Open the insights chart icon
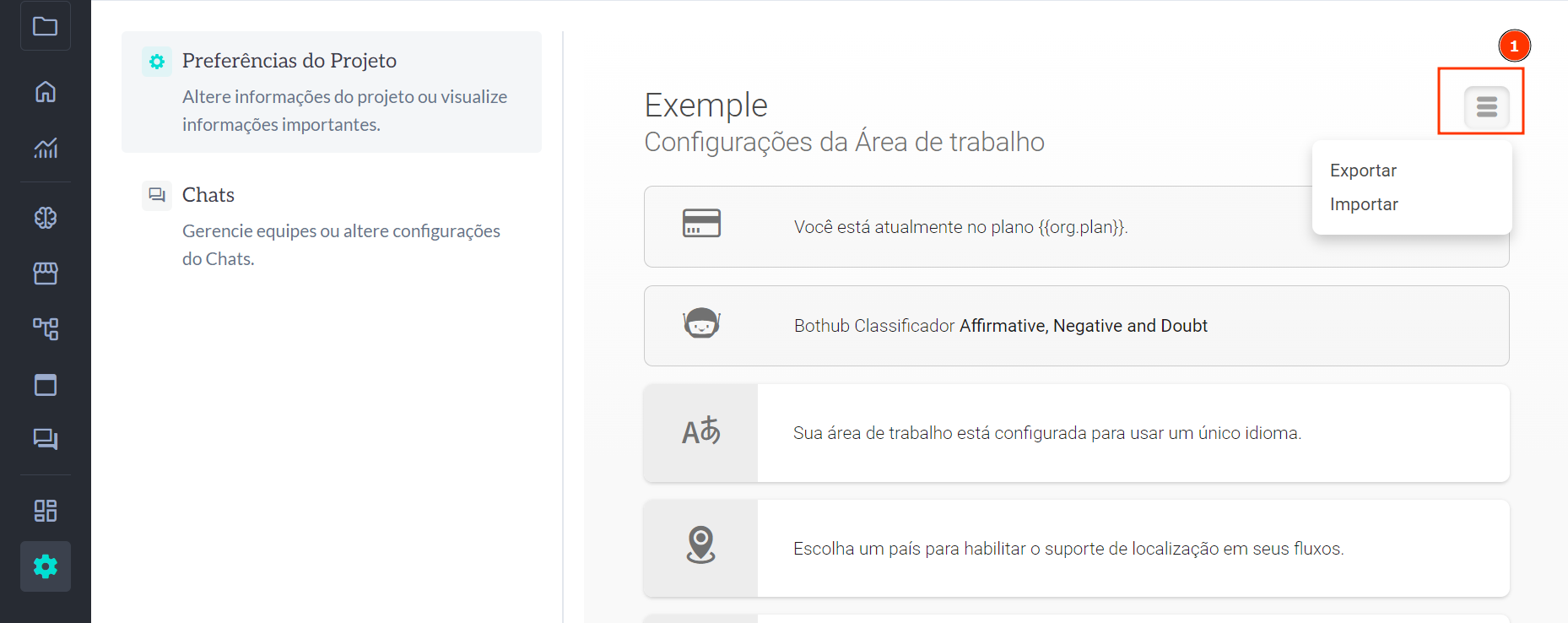 46,148
